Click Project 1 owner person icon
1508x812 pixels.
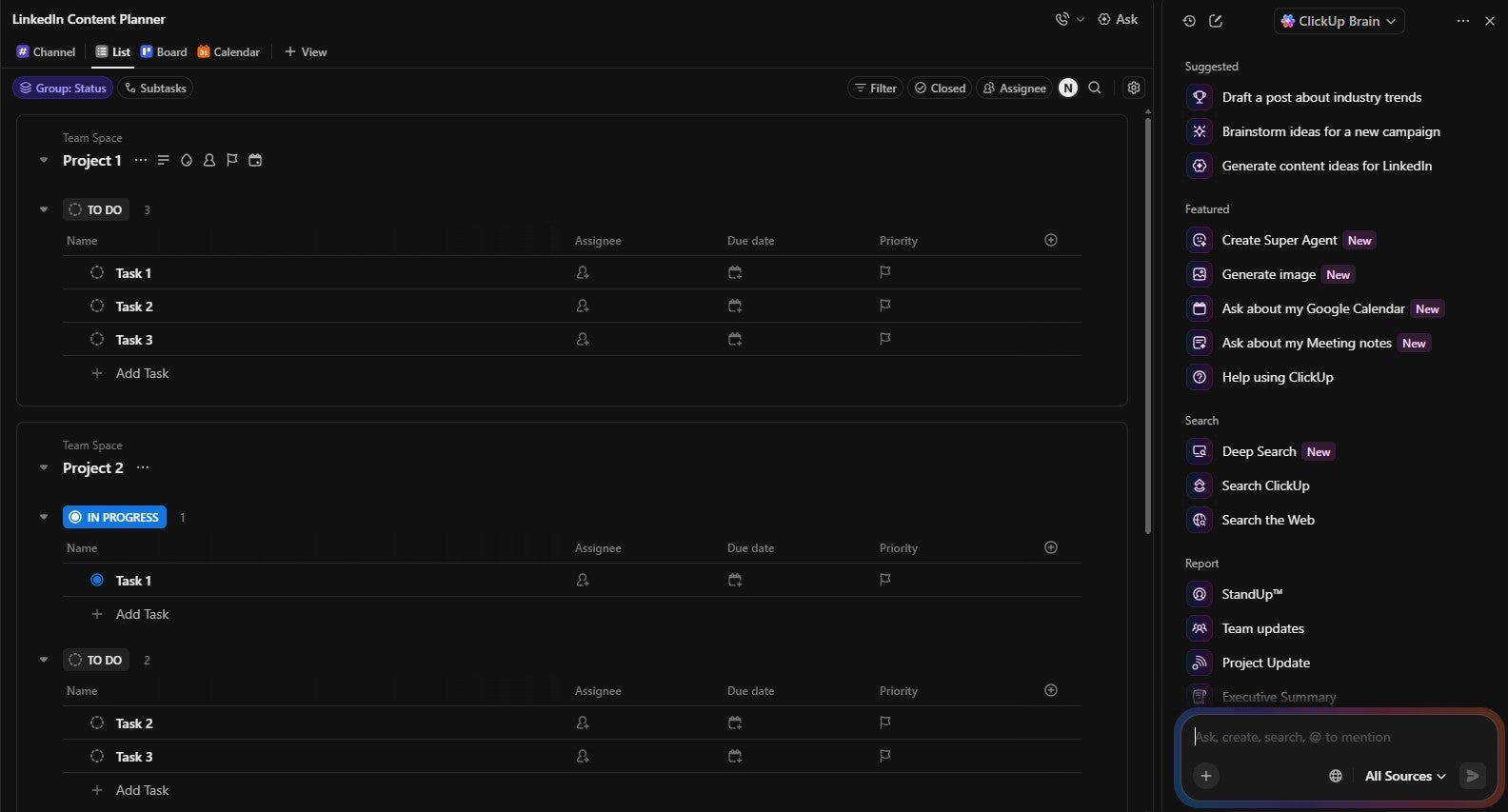(x=209, y=160)
